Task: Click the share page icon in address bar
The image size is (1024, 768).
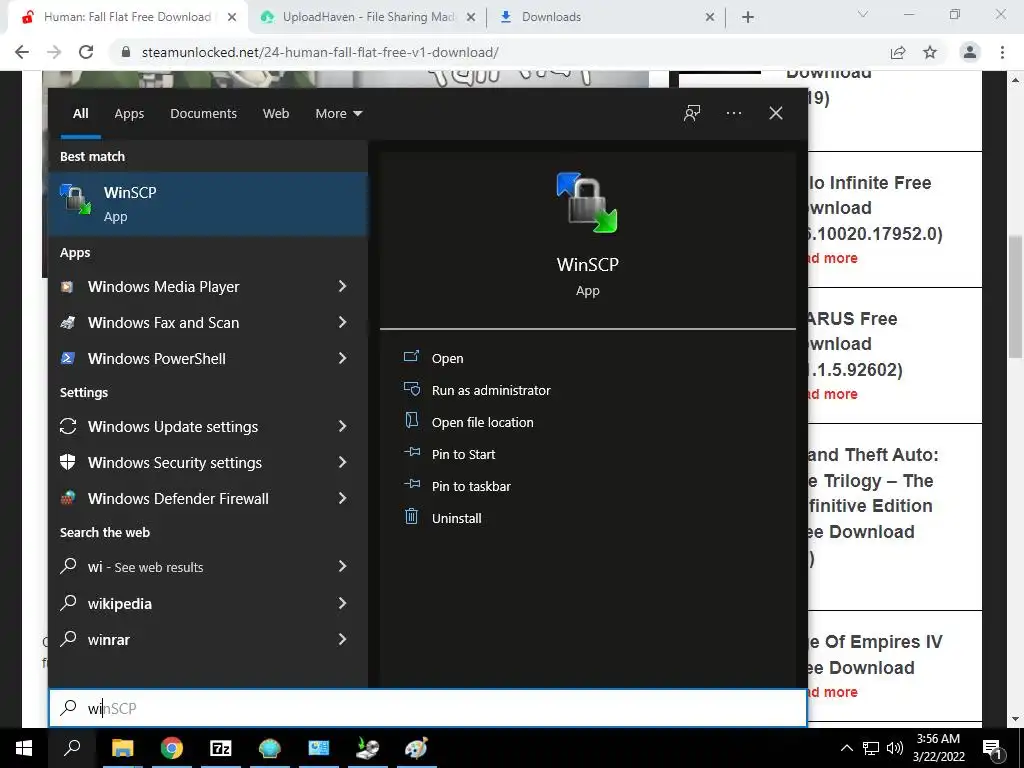Action: (899, 52)
